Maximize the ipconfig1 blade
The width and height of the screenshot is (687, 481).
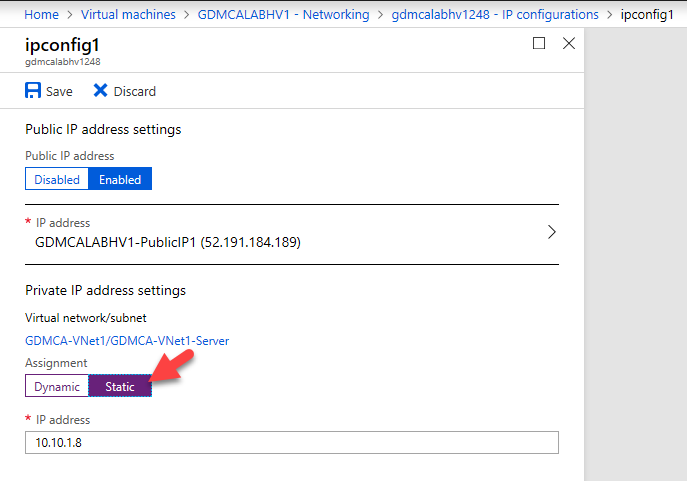tap(539, 43)
